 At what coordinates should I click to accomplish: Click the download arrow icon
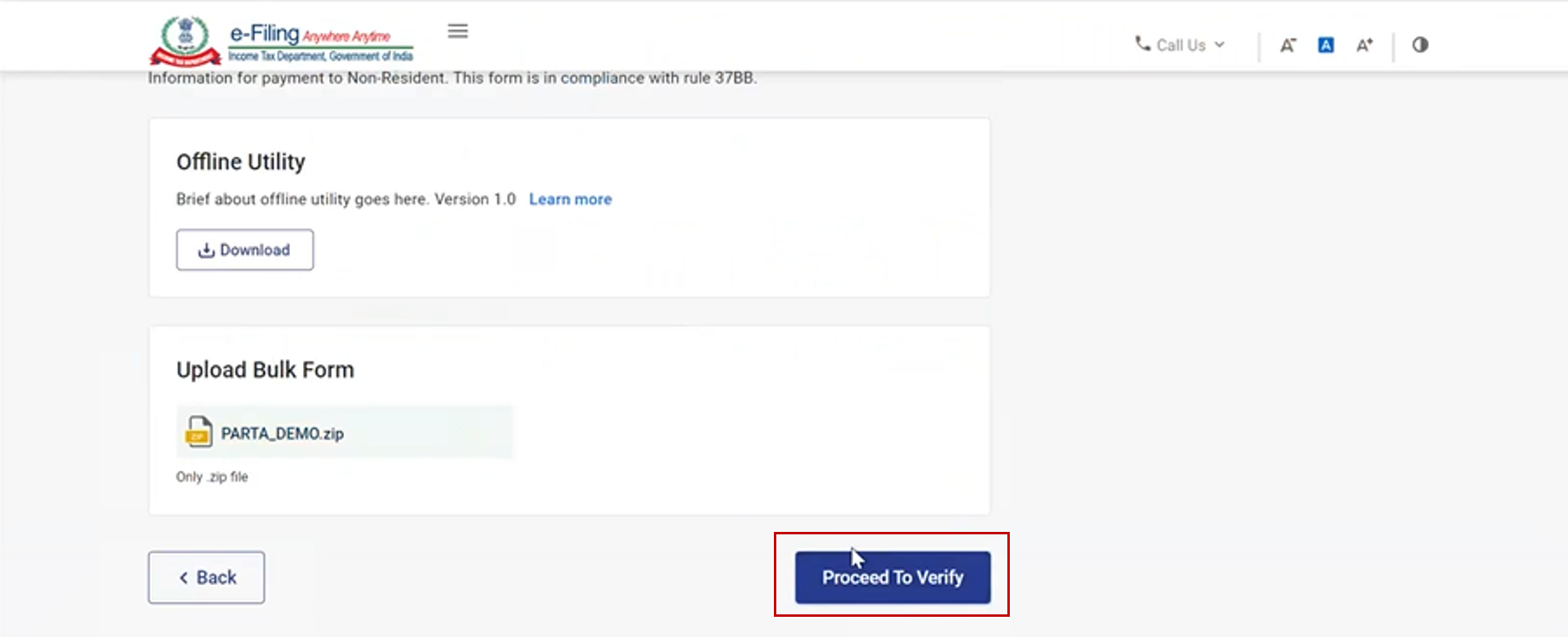[206, 251]
